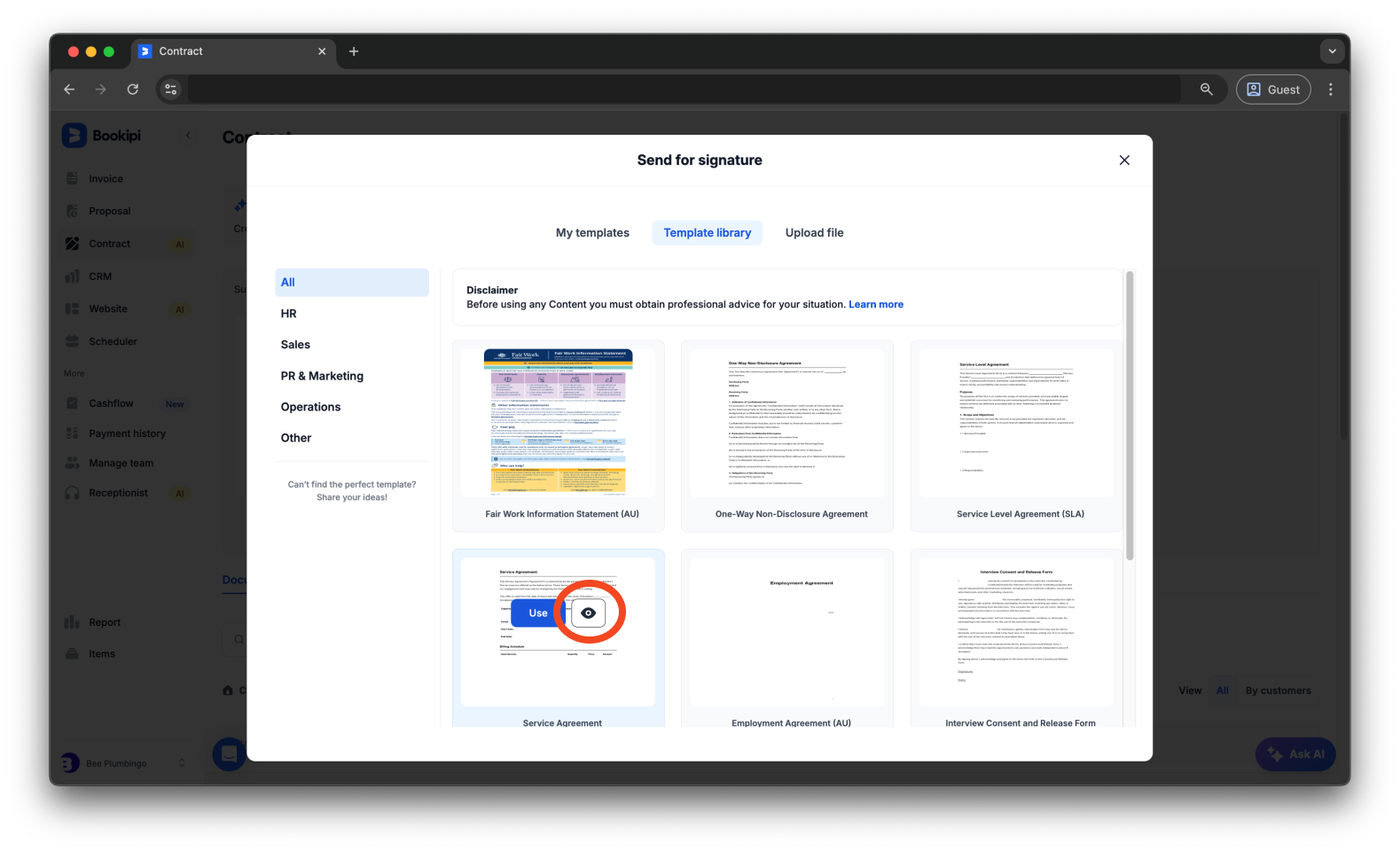1400x851 pixels.
Task: Click the Manage team sidebar icon
Action: pos(73,463)
